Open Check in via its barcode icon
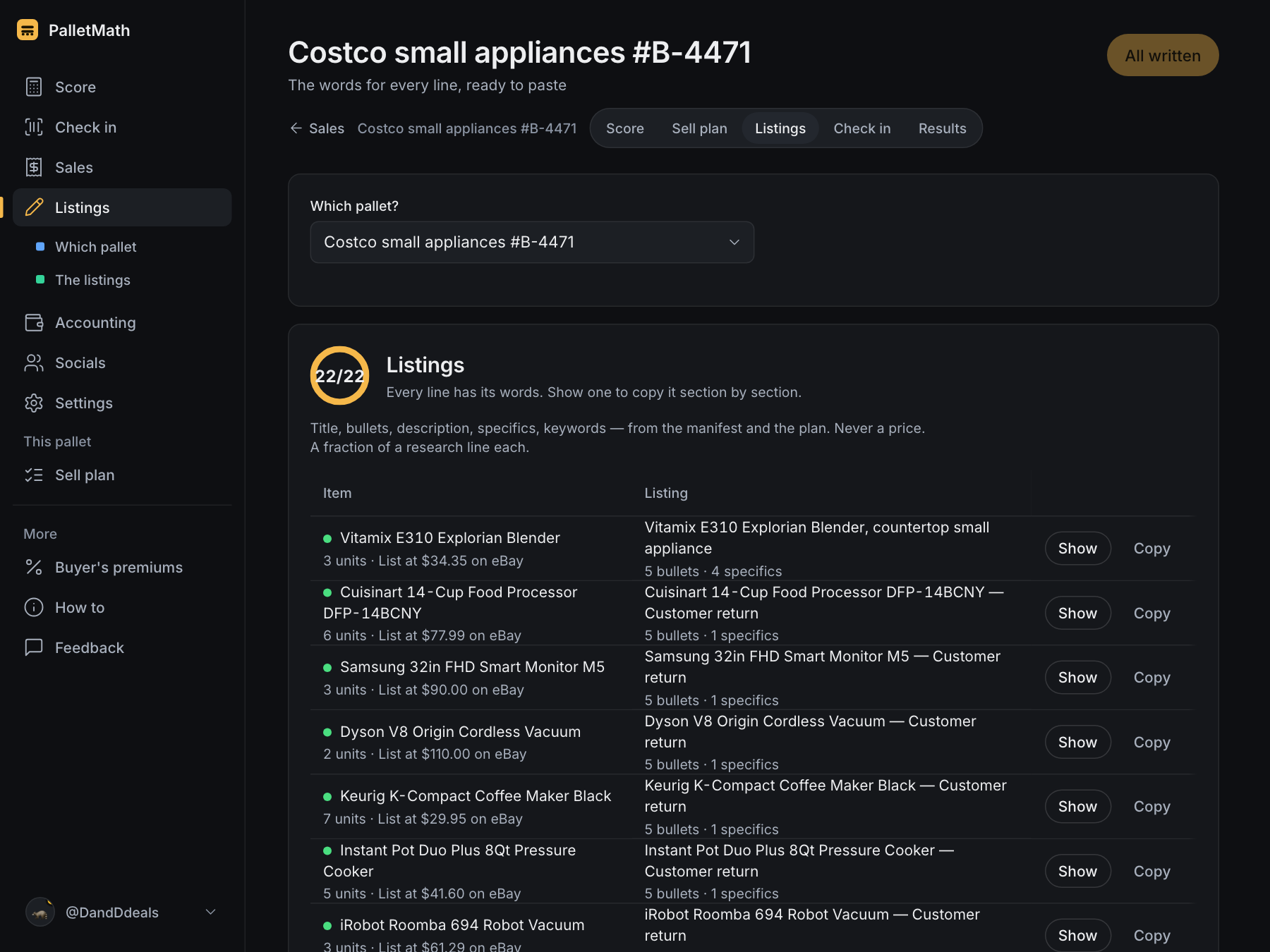This screenshot has height=952, width=1270. click(34, 127)
